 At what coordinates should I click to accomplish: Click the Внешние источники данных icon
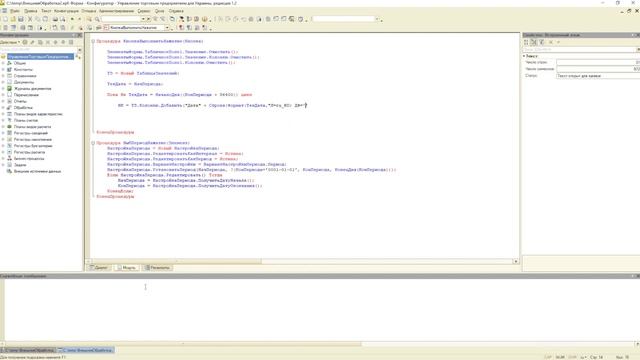click(9, 171)
